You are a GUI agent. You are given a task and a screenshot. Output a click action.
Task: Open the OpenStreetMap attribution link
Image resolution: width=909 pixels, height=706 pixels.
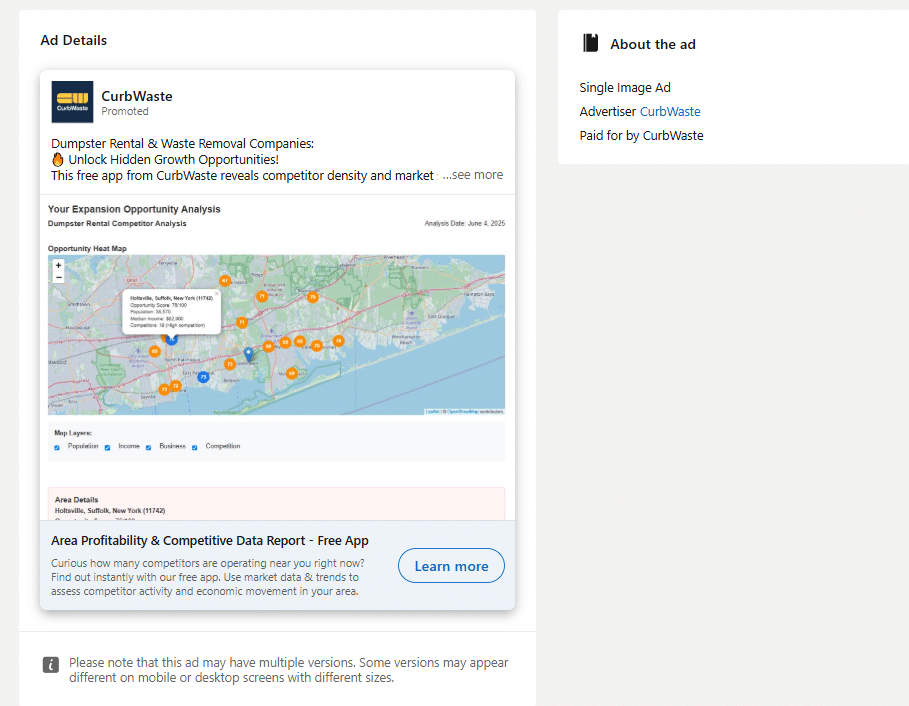pyautogui.click(x=461, y=411)
